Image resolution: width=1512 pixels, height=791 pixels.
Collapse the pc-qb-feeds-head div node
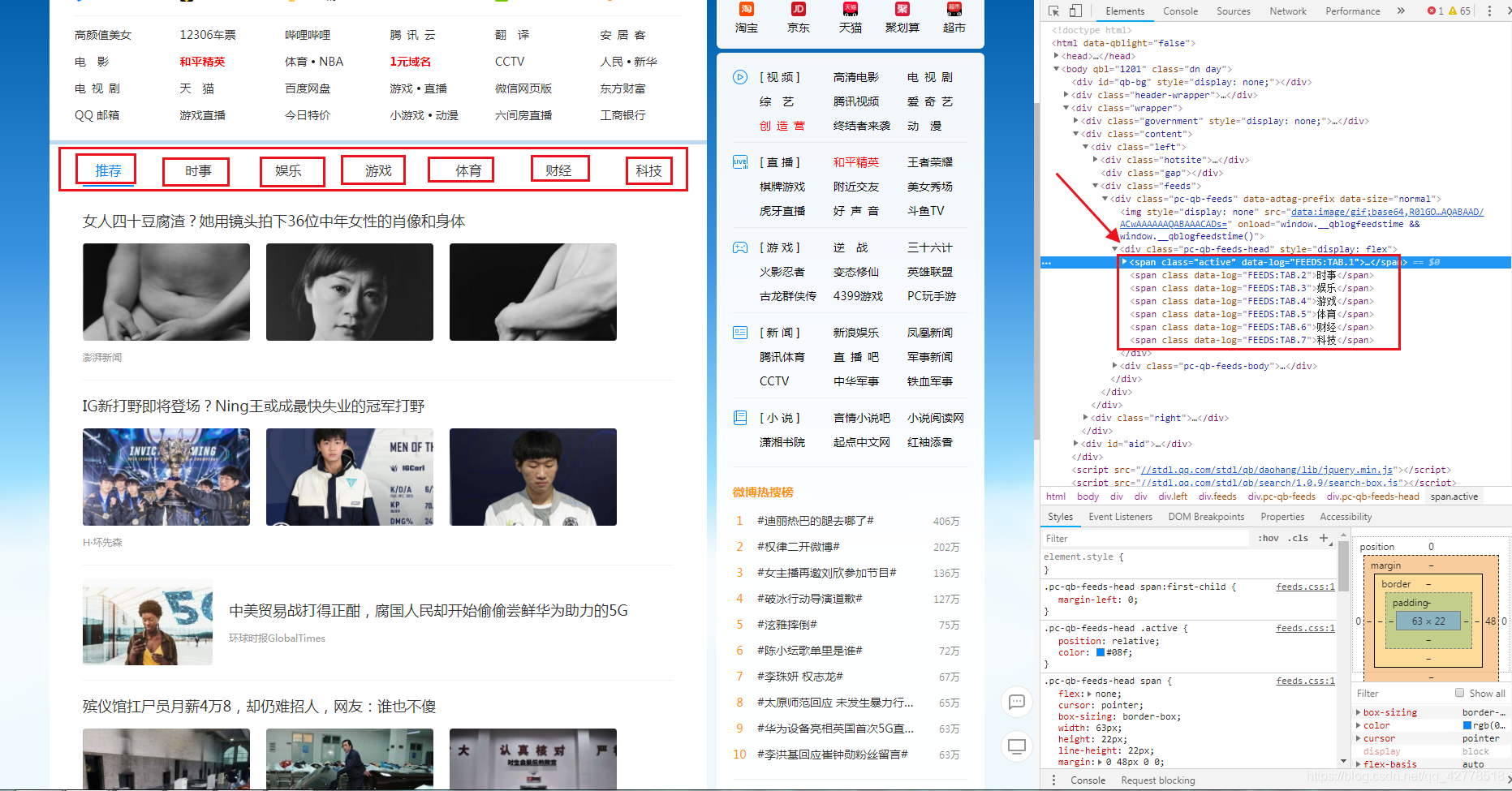[1114, 249]
